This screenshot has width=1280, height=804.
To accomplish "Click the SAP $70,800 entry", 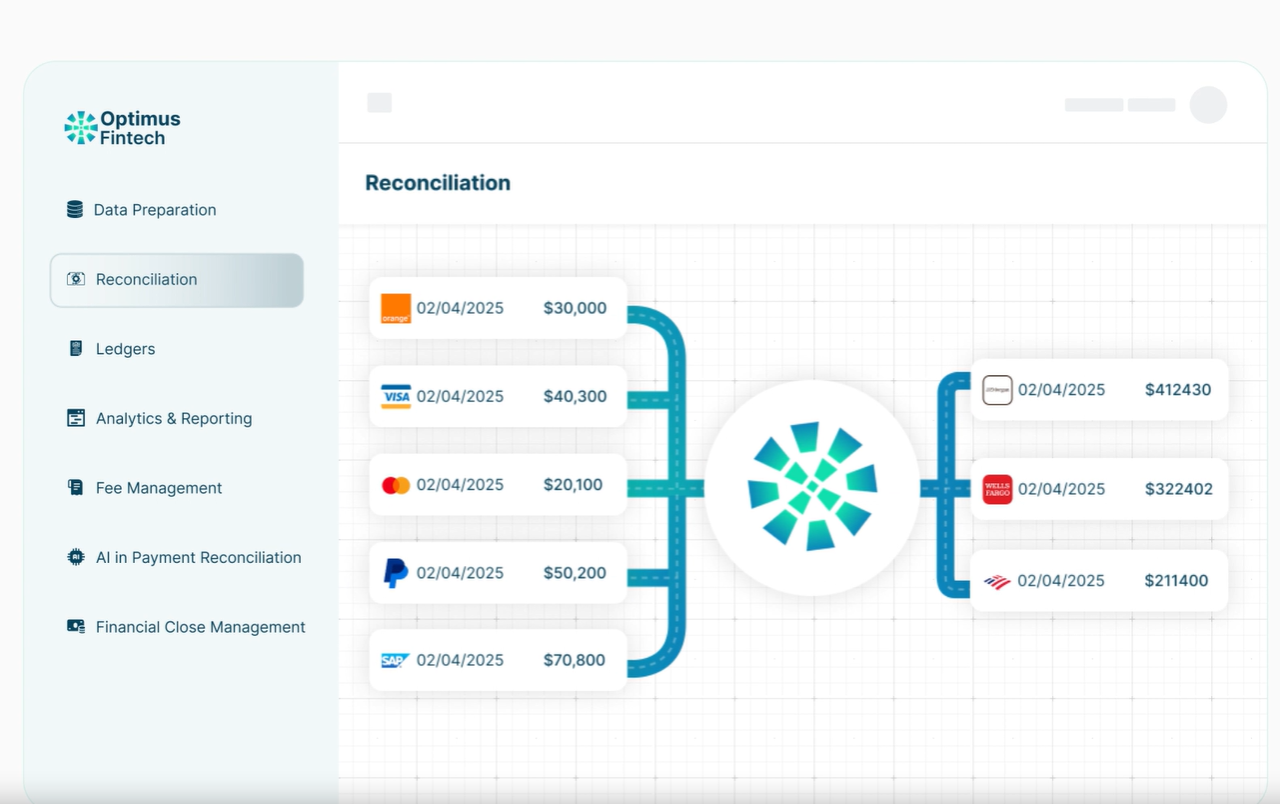I will [497, 660].
